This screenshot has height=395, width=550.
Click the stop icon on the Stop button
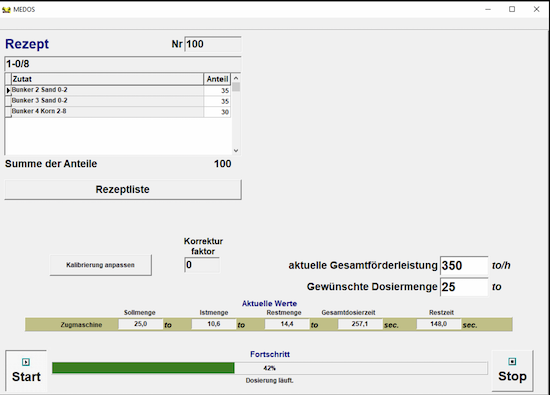coord(512,362)
